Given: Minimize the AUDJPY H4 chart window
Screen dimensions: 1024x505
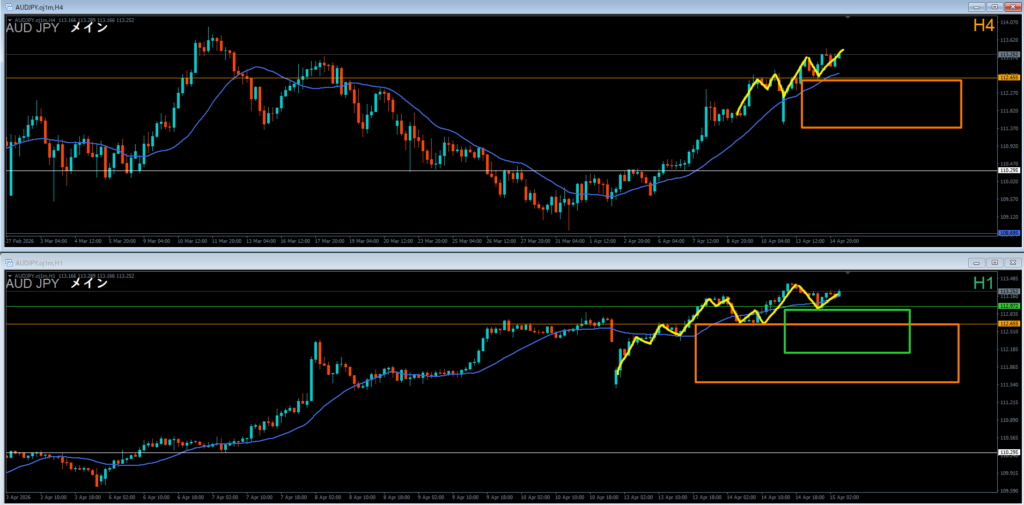Looking at the screenshot, I should [978, 6].
